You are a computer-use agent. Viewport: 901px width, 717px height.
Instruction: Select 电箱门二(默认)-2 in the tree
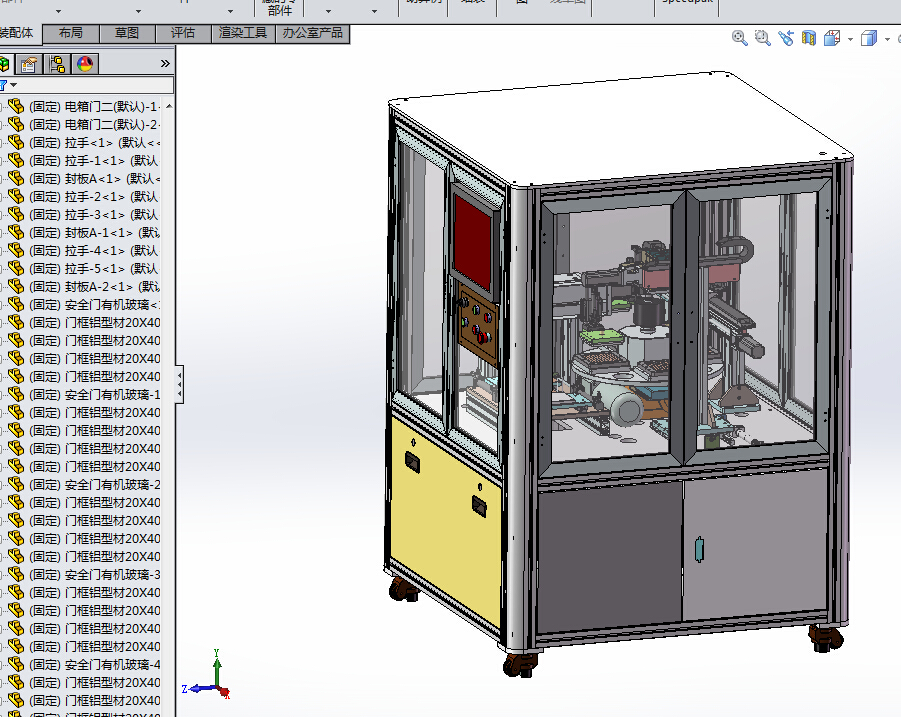pyautogui.click(x=95, y=125)
